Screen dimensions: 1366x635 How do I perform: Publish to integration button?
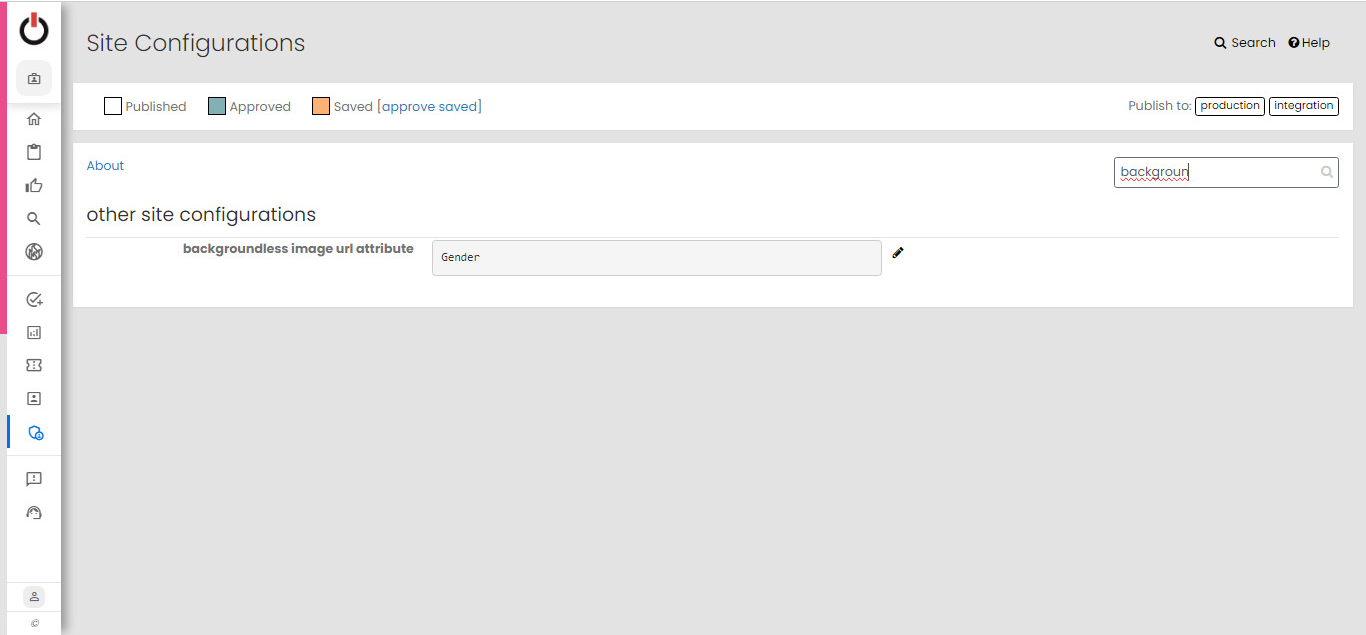pyautogui.click(x=1304, y=106)
